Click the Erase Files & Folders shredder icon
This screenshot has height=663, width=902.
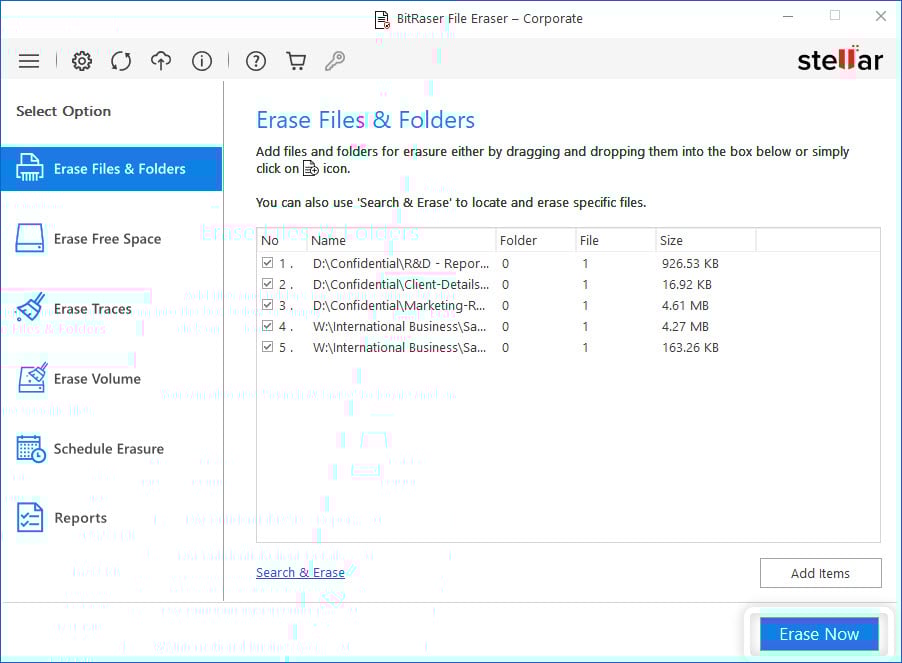click(x=29, y=168)
